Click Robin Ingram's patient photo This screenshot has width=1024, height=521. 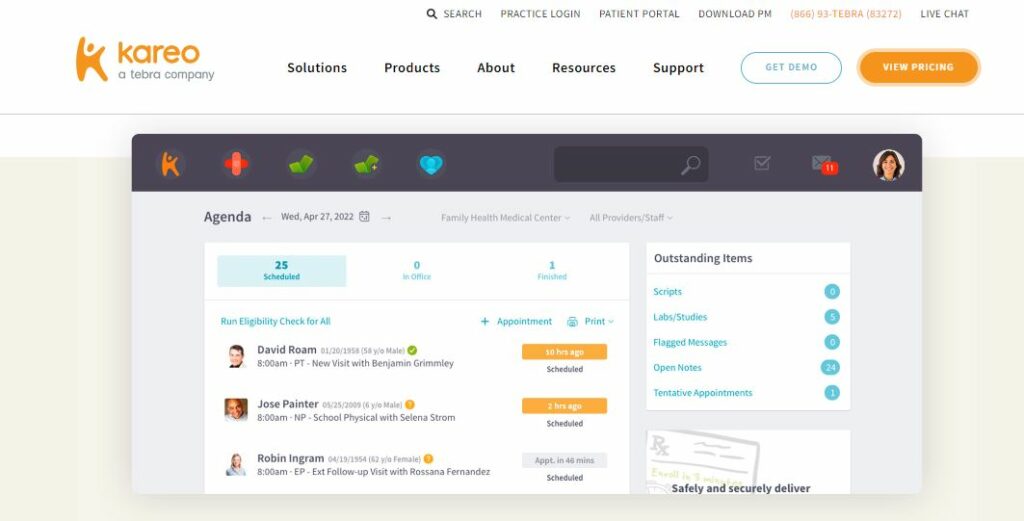(x=236, y=464)
